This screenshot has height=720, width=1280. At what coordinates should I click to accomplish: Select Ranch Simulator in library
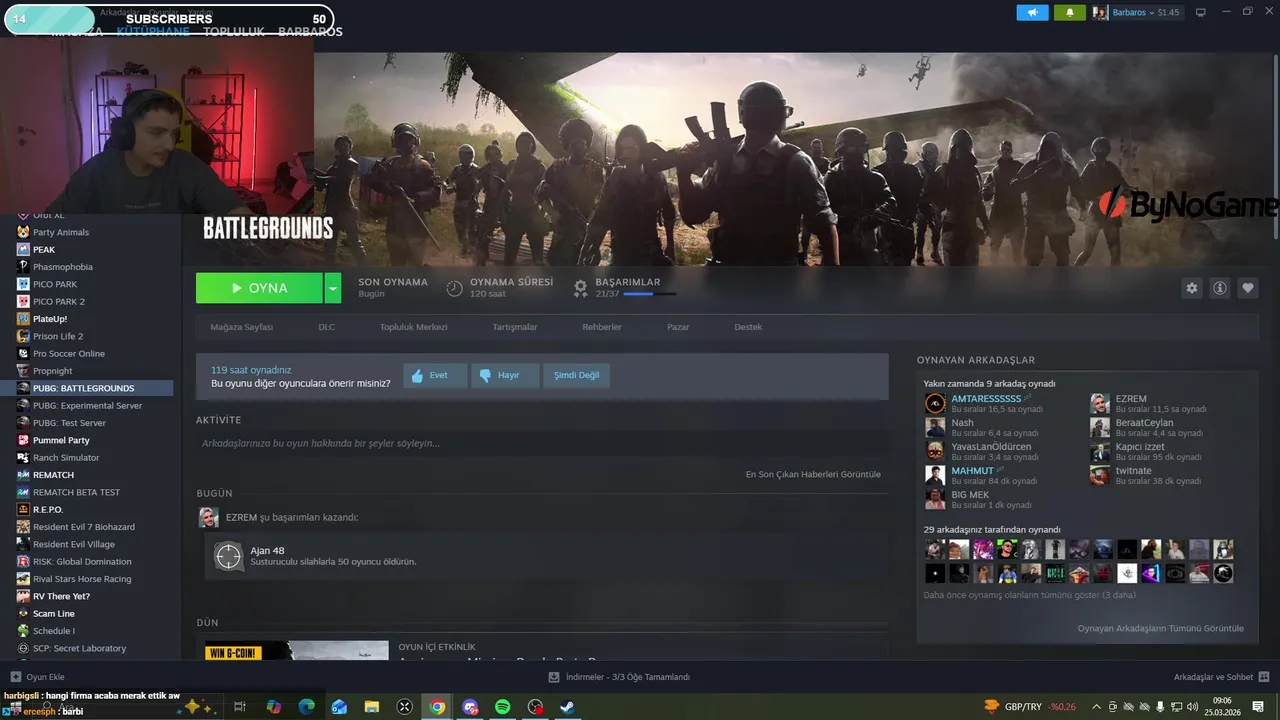[66, 457]
